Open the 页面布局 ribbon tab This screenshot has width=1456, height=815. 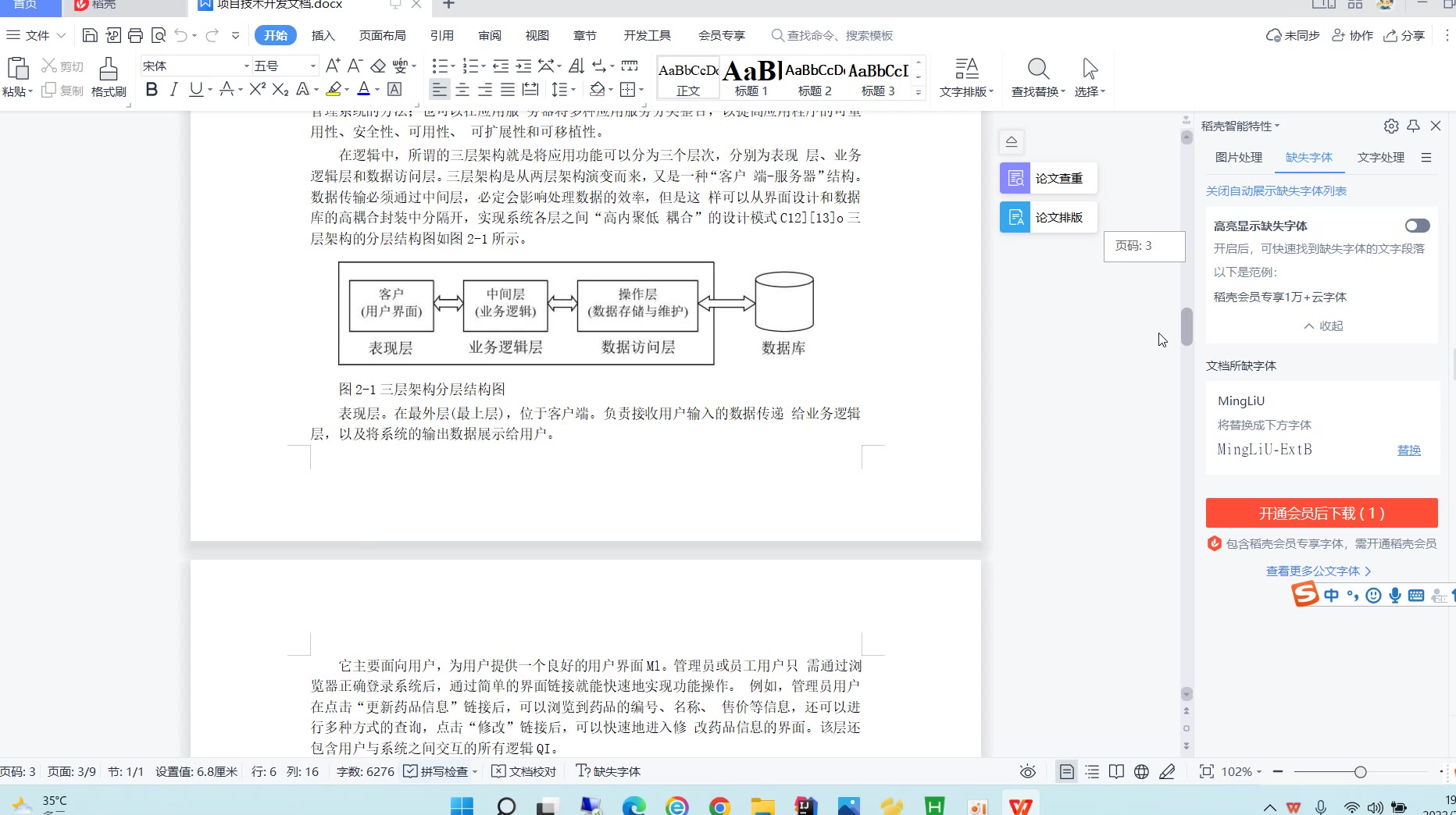tap(382, 35)
